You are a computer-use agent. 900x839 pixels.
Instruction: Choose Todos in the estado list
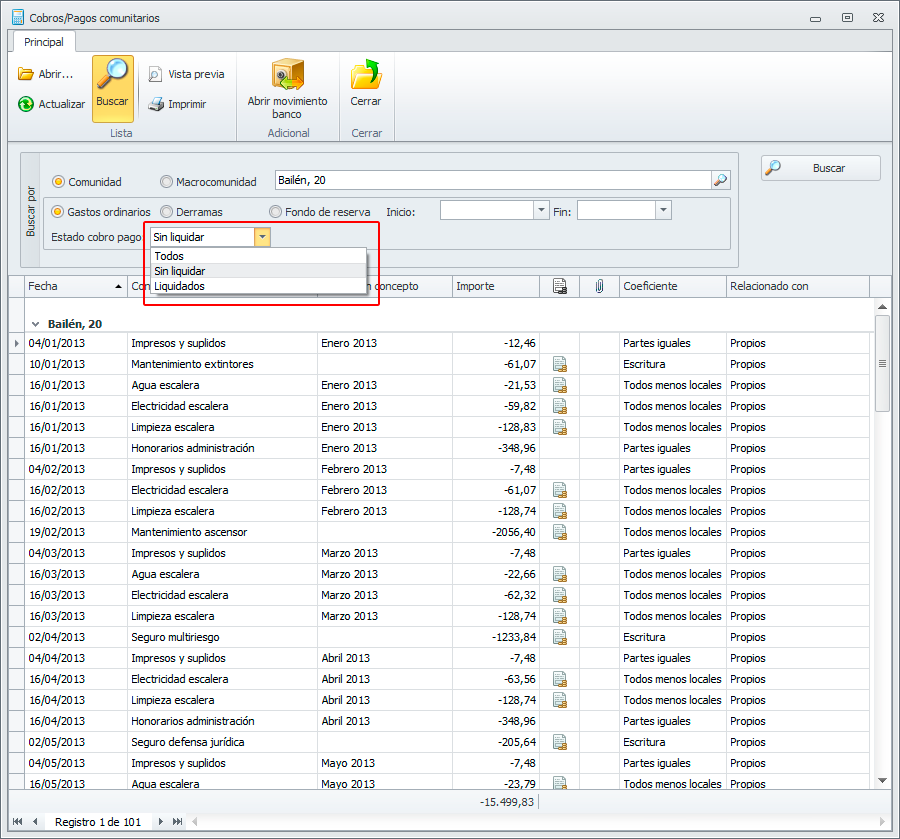pos(169,257)
